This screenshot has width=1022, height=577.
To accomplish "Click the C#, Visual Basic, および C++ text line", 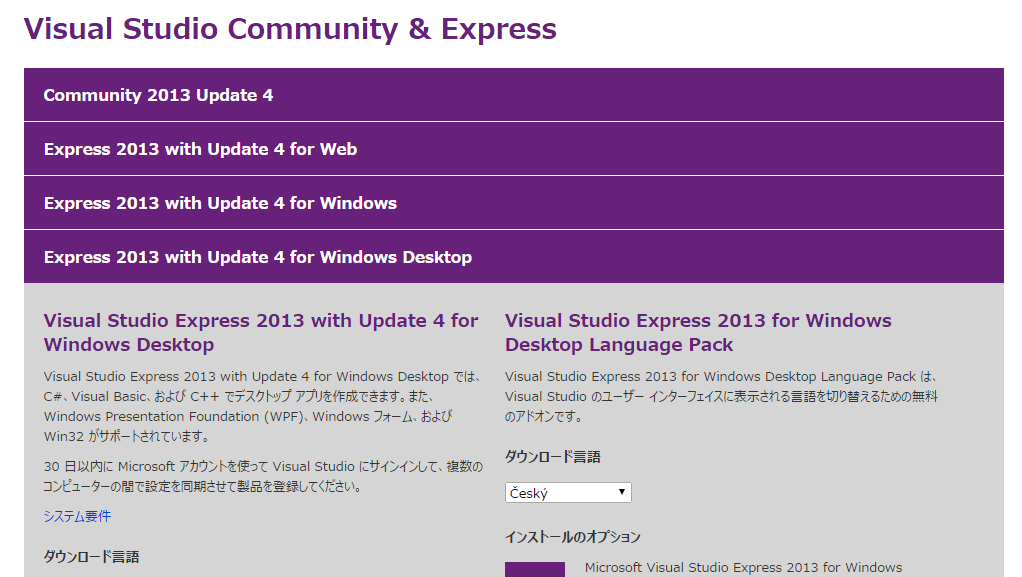I will point(262,396).
